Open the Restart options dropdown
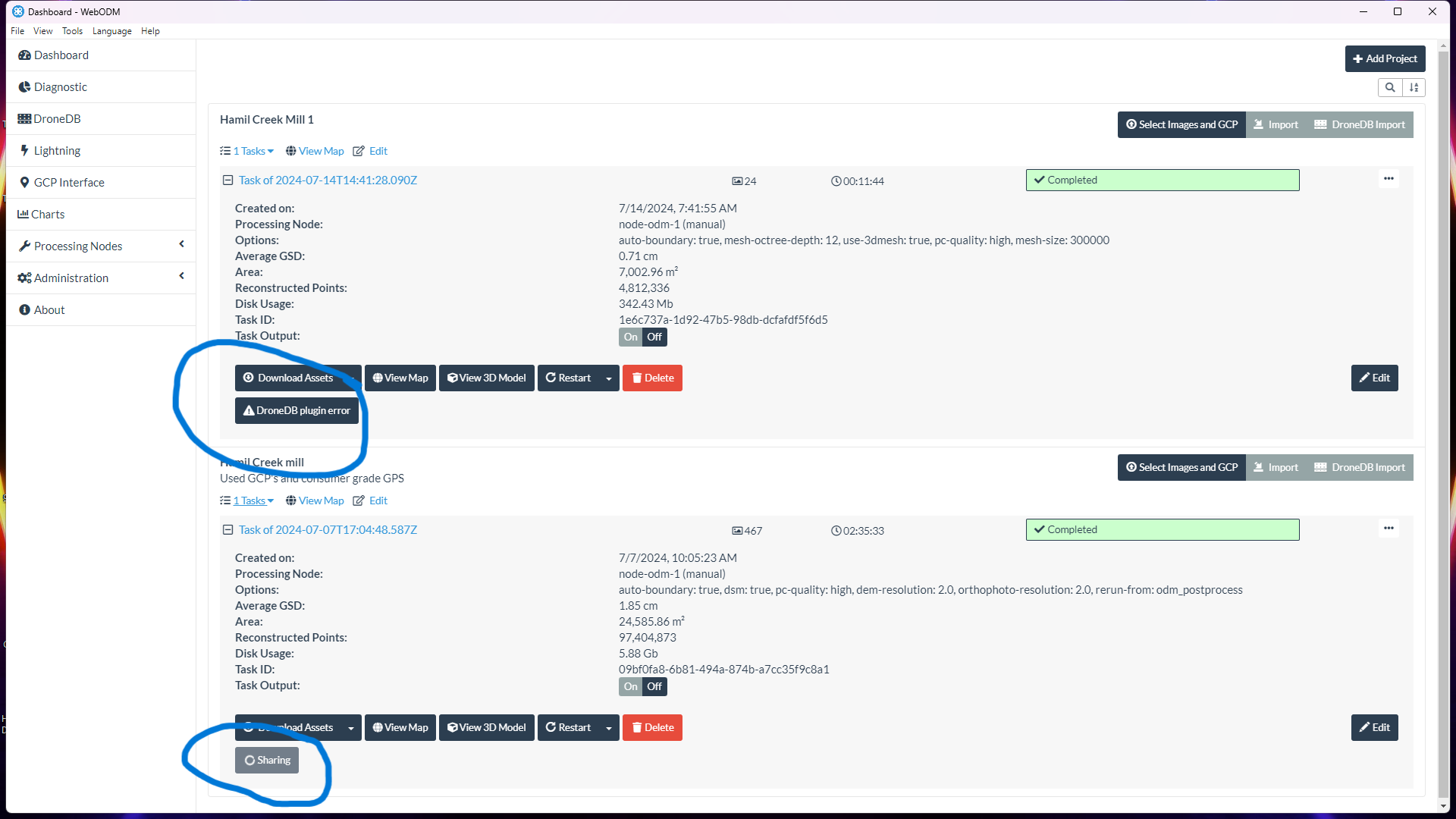This screenshot has width=1456, height=819. (609, 378)
